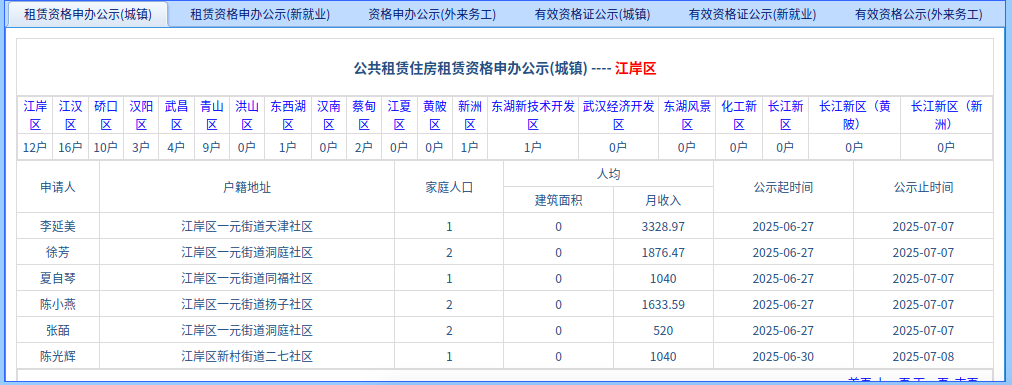Click the 户籍地址 column header
Screen dimensions: 1012x385
click(x=247, y=188)
